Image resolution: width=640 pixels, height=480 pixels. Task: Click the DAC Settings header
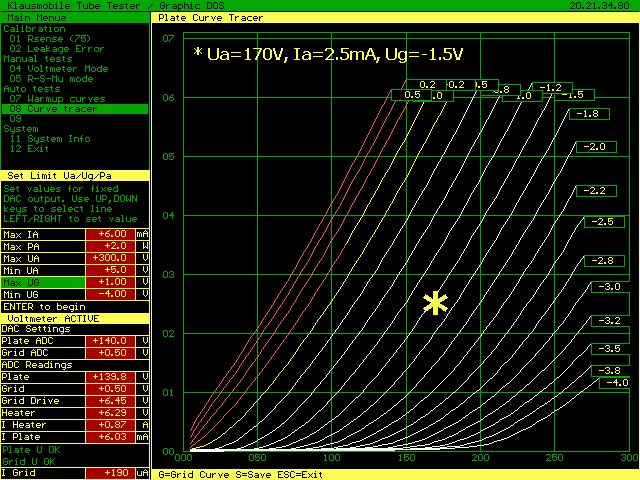point(36,329)
